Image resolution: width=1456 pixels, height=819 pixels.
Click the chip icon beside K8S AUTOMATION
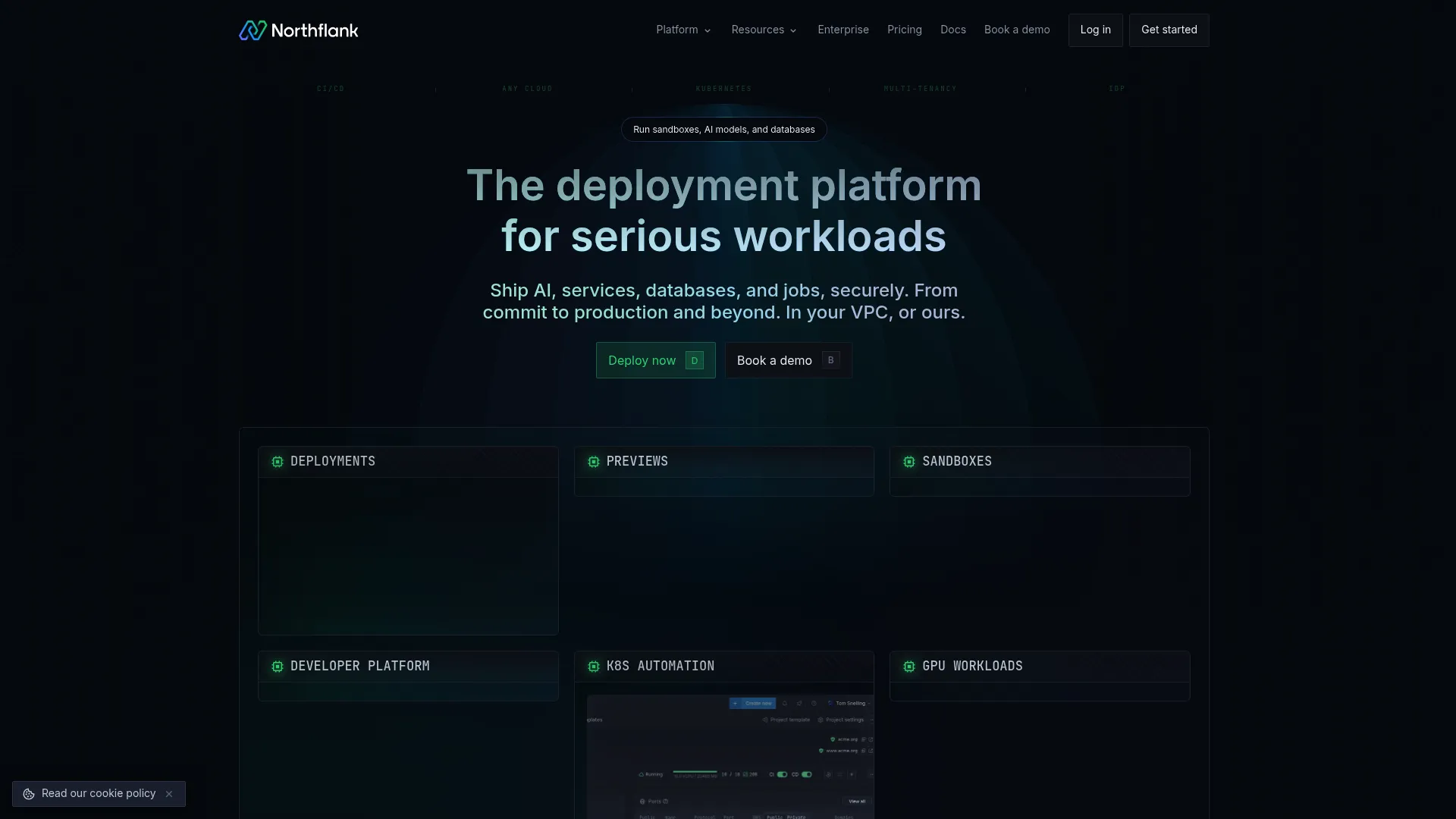tap(594, 667)
